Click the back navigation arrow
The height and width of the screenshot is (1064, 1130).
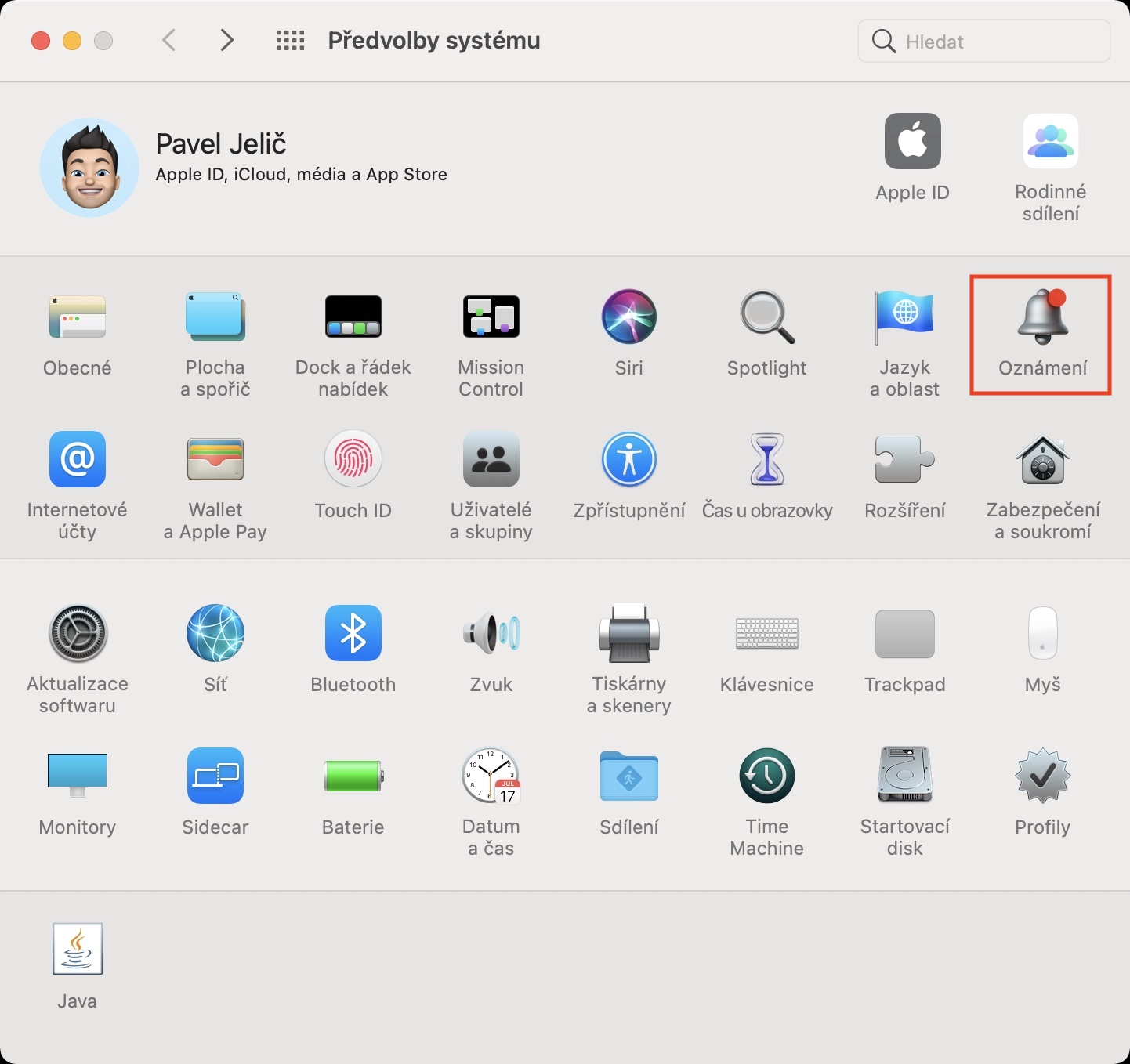coord(168,40)
